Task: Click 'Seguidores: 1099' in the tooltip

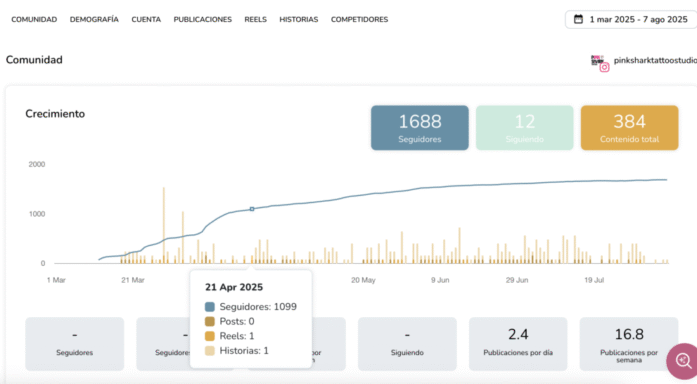Action: click(x=258, y=307)
